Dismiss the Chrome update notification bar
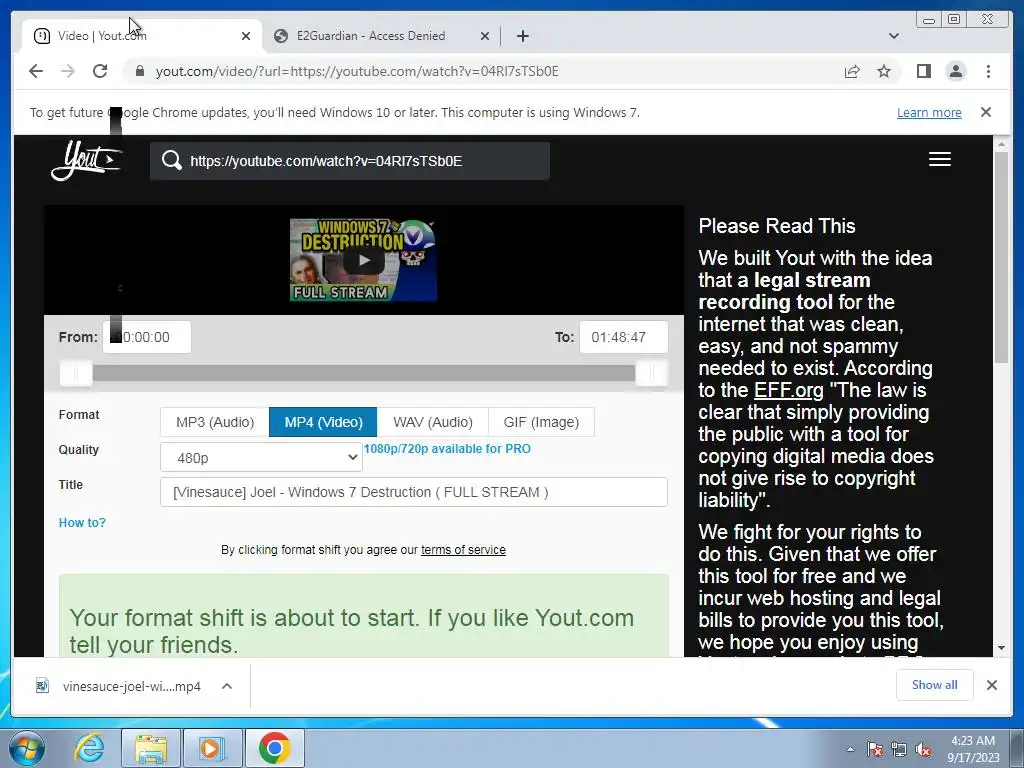The width and height of the screenshot is (1024, 768). [x=985, y=112]
